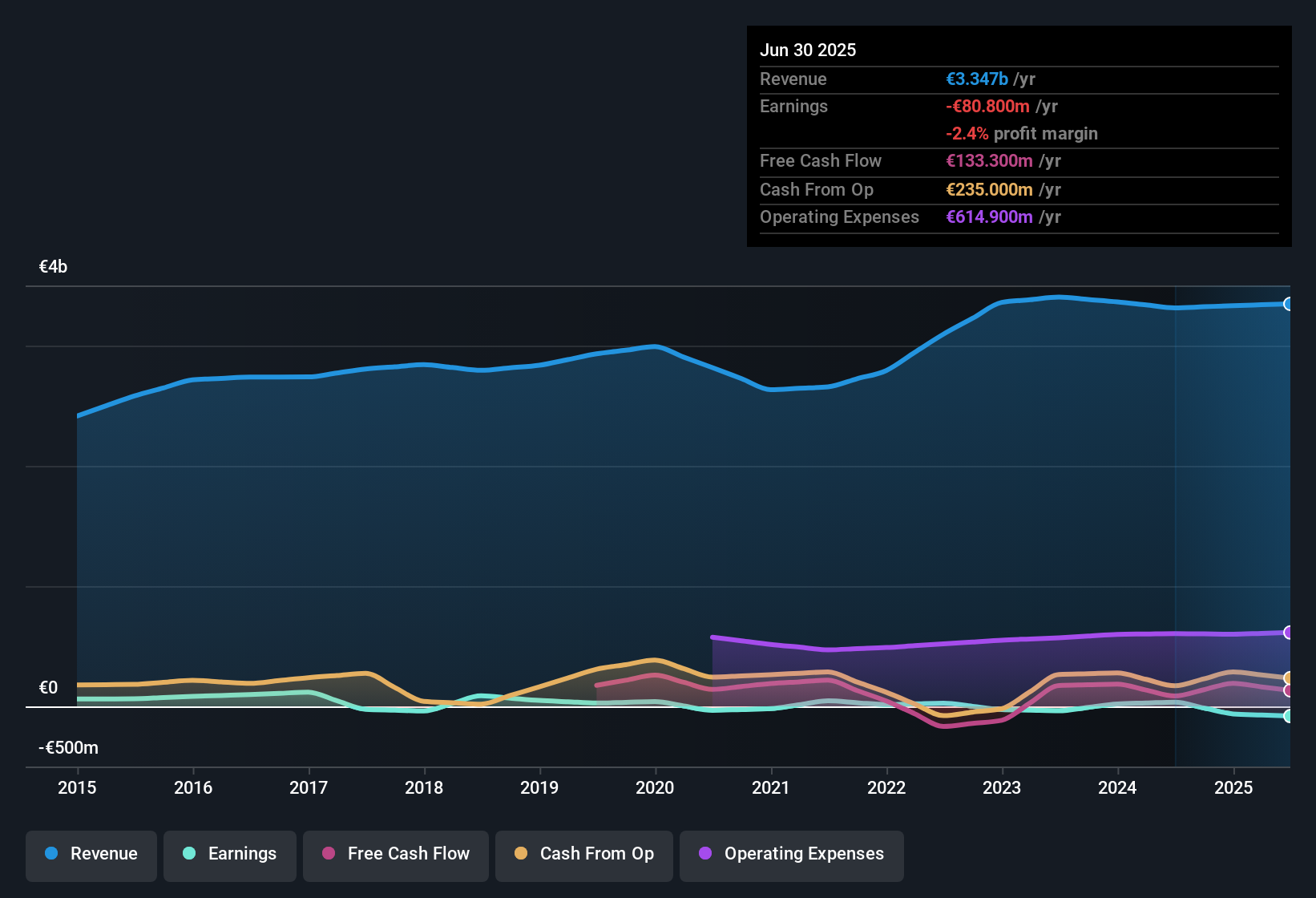Click the blue Revenue legend dot

[51, 853]
